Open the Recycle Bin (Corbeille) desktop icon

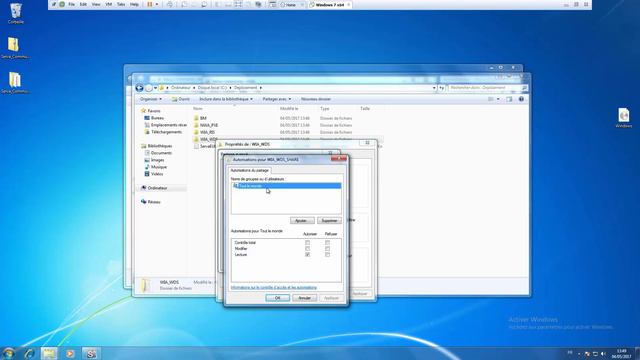16,13
